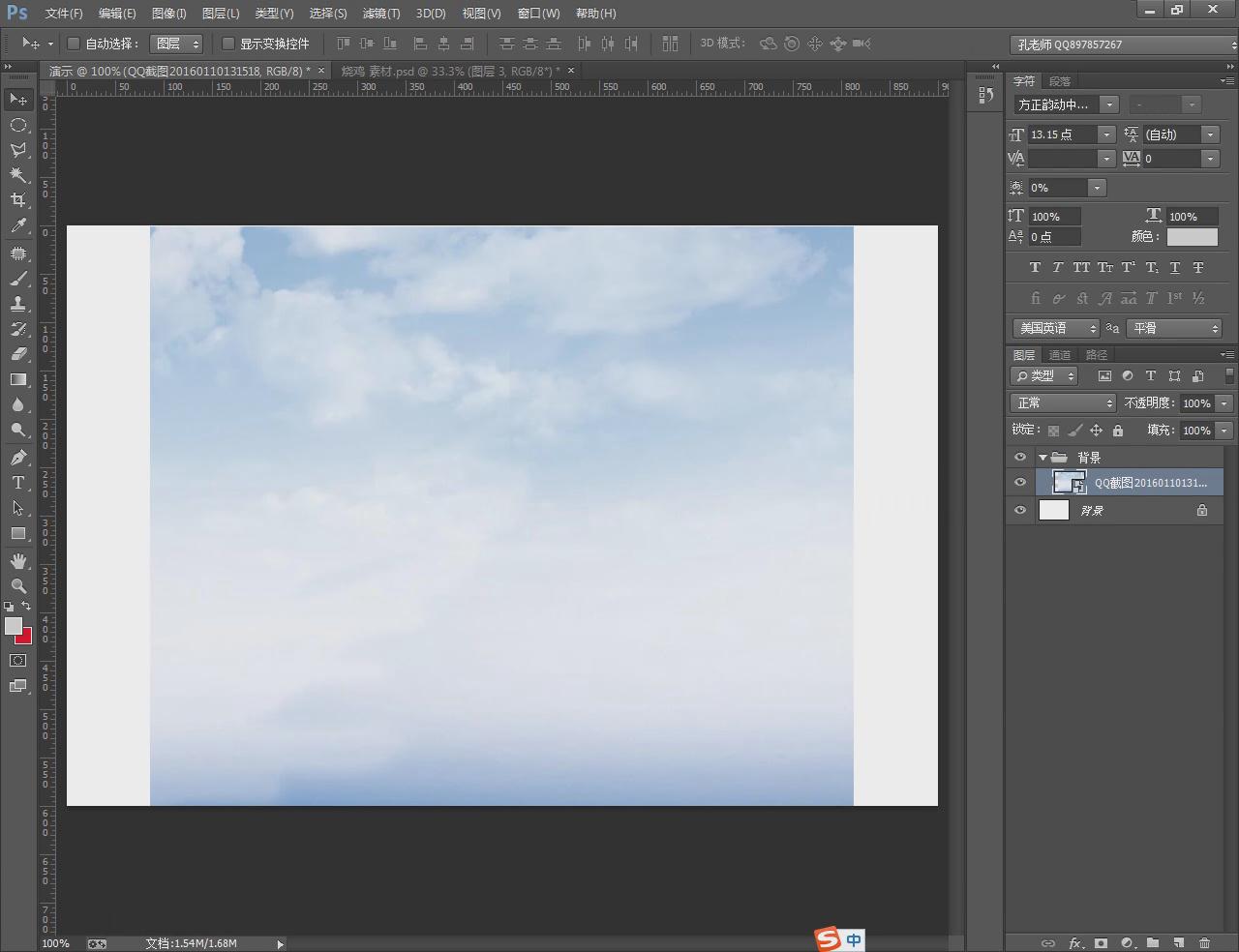Toggle underline in the Character panel
Viewport: 1239px width, 952px height.
coord(1175,267)
